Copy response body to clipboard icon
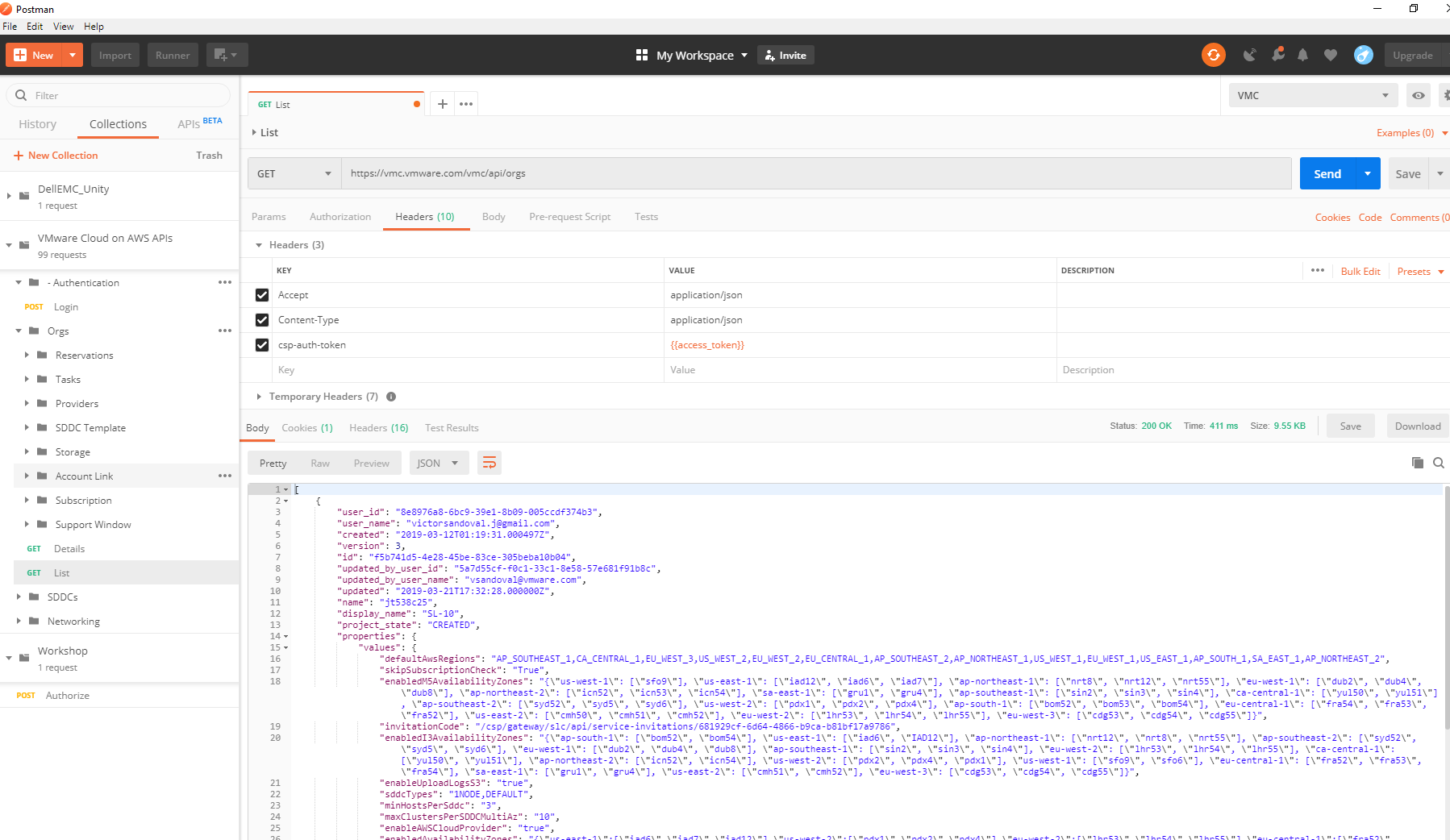This screenshot has width=1450, height=840. (x=1417, y=463)
